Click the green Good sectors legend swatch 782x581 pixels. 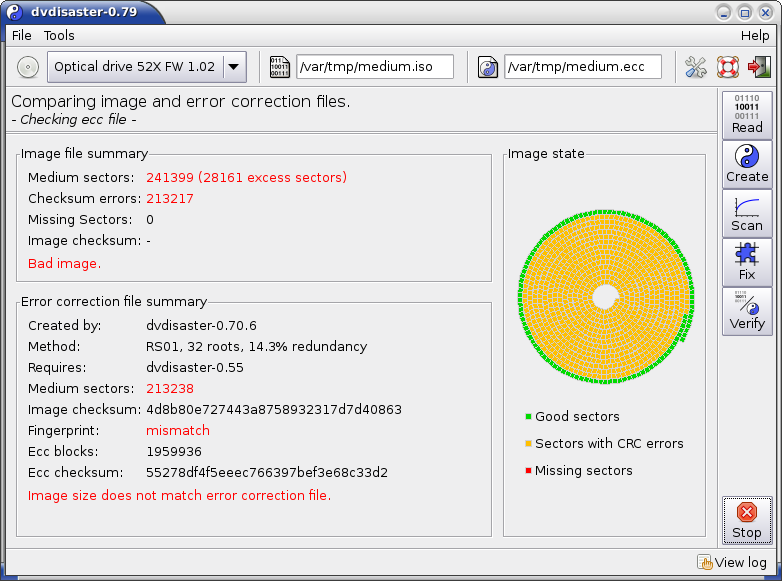(528, 416)
